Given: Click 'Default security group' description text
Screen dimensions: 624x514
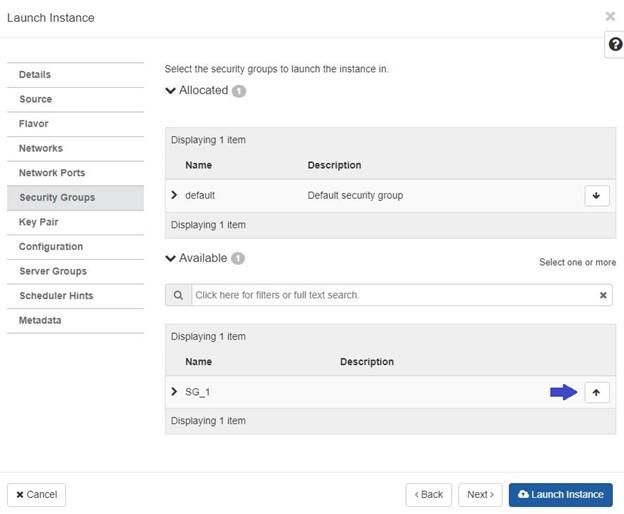Looking at the screenshot, I should point(355,195).
